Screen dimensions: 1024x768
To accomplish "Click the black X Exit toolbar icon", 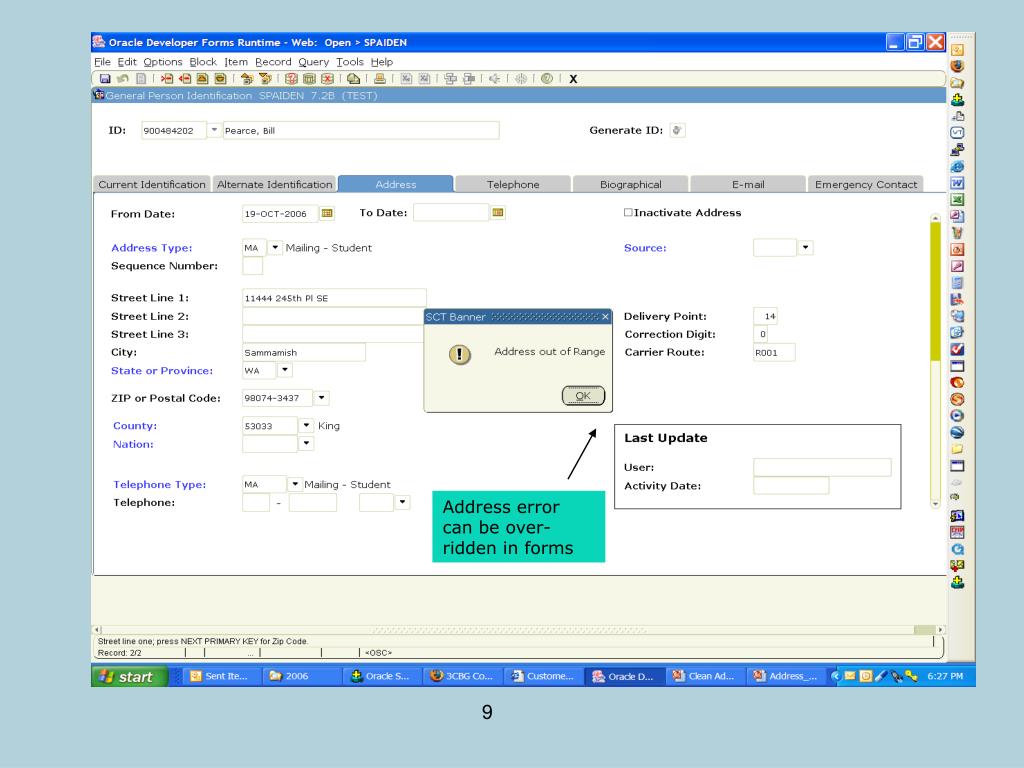I will pos(573,79).
